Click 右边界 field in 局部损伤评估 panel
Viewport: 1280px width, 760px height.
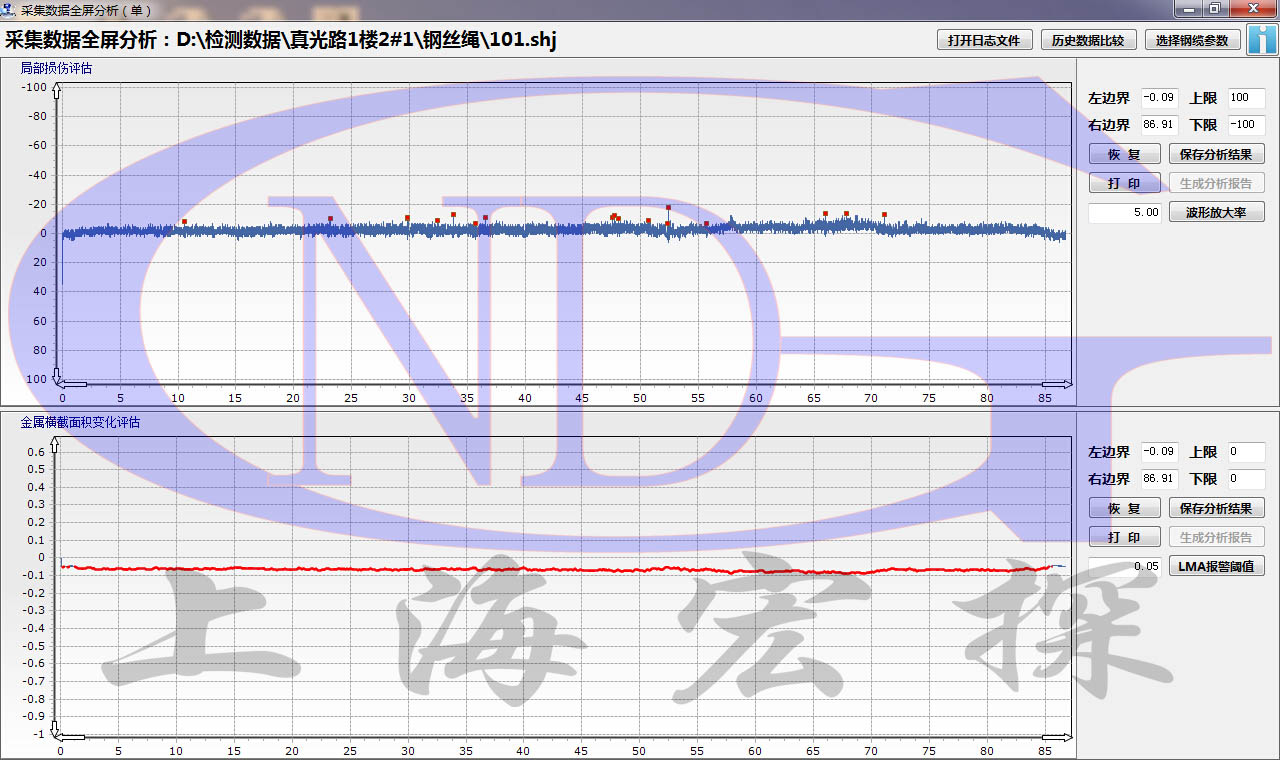[1160, 125]
